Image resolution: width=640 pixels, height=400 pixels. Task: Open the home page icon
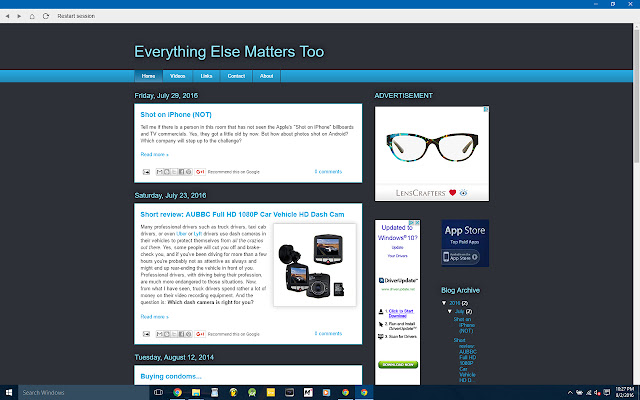(x=32, y=16)
